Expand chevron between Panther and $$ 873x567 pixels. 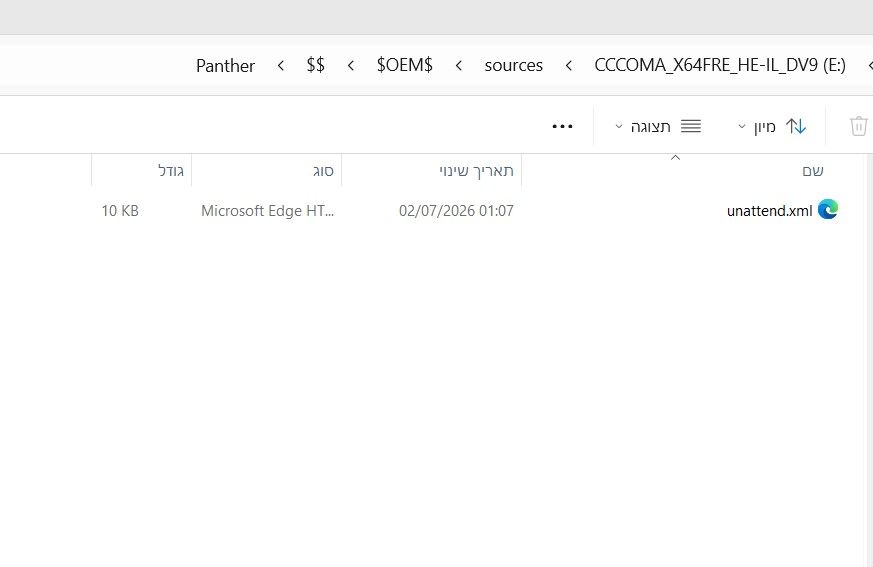point(281,66)
